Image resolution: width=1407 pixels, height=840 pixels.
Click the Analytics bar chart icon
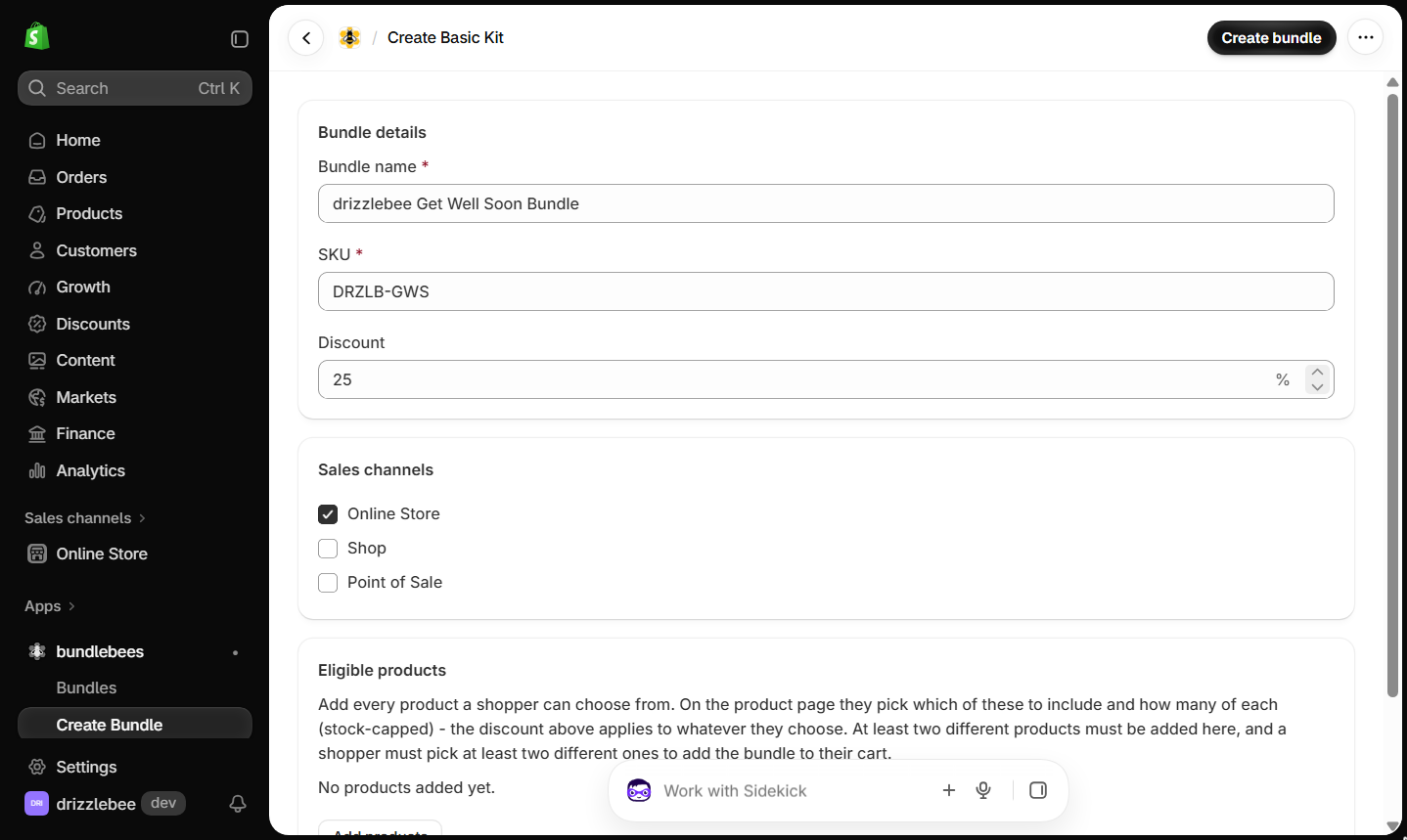click(37, 470)
